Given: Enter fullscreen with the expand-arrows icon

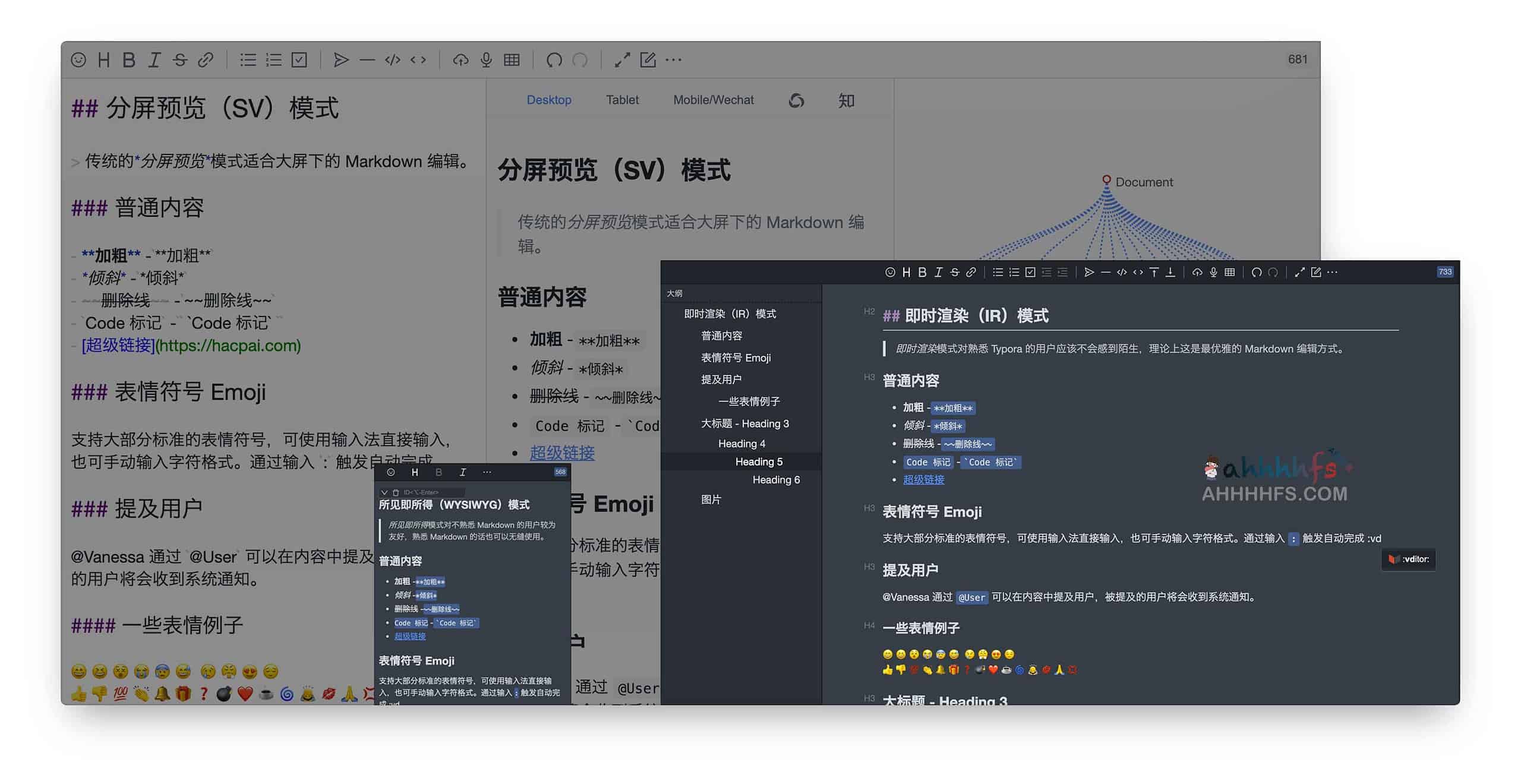Looking at the screenshot, I should click(621, 59).
